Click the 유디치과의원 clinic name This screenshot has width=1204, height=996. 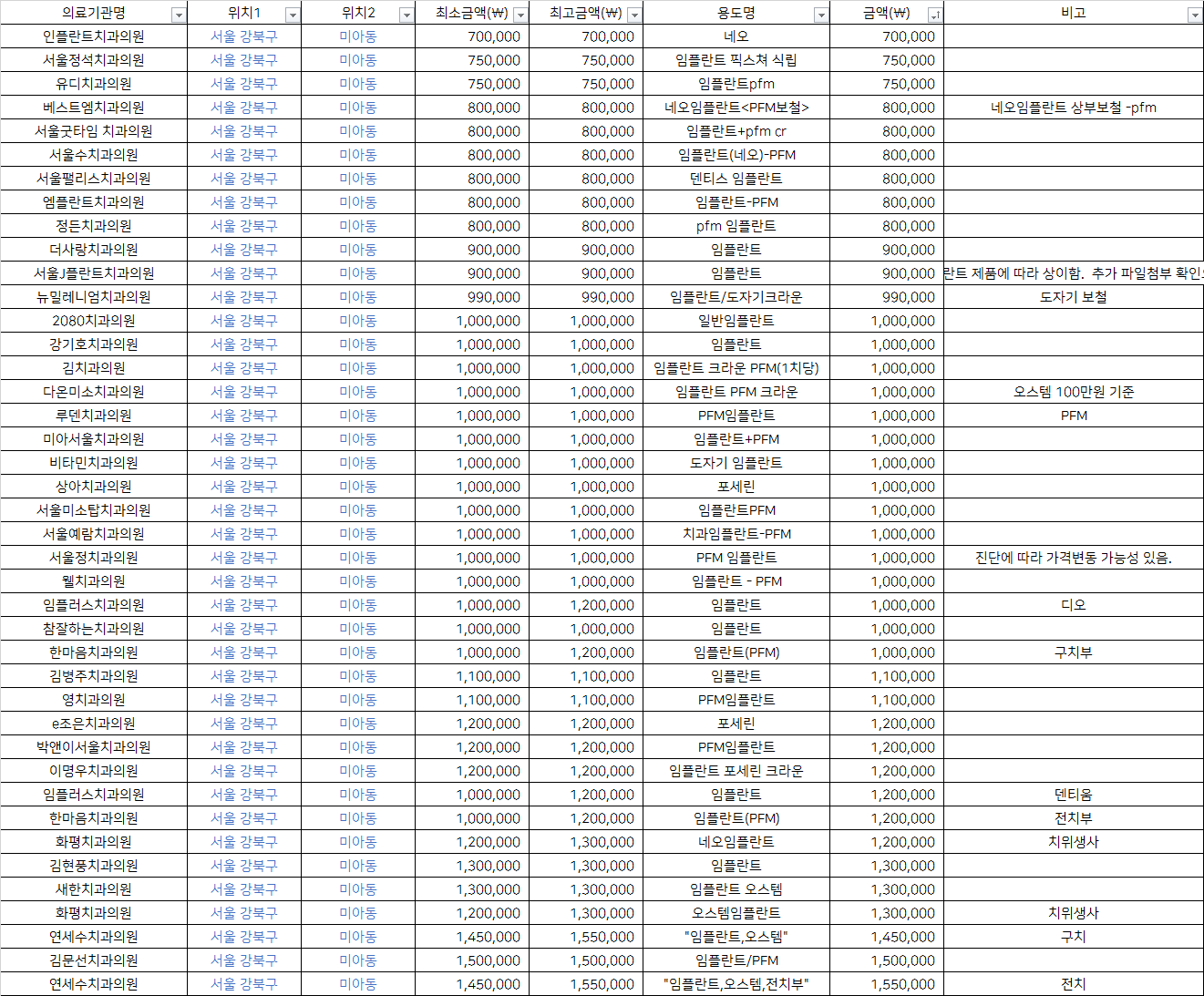tap(94, 84)
